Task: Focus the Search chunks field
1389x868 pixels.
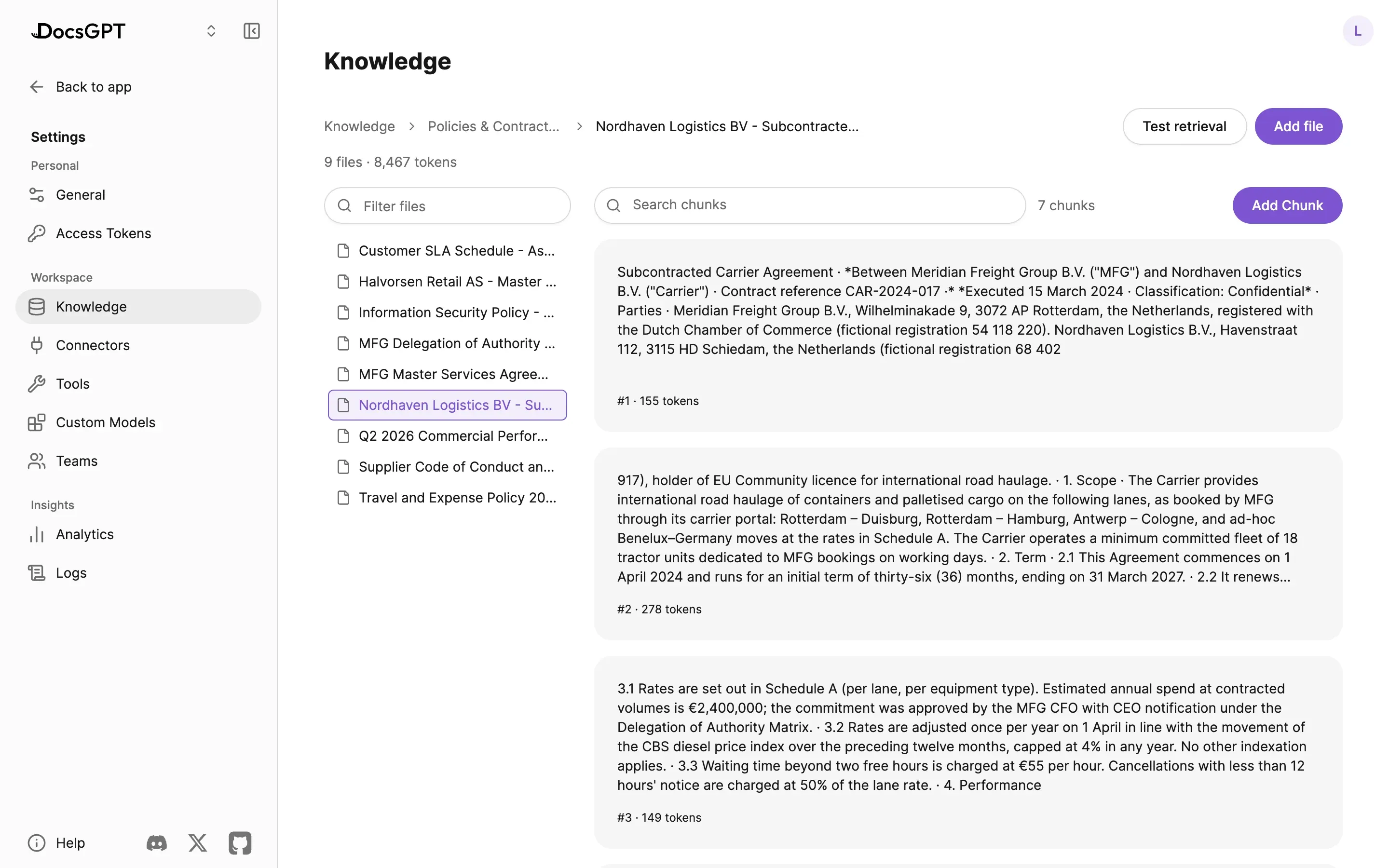Action: pos(810,205)
